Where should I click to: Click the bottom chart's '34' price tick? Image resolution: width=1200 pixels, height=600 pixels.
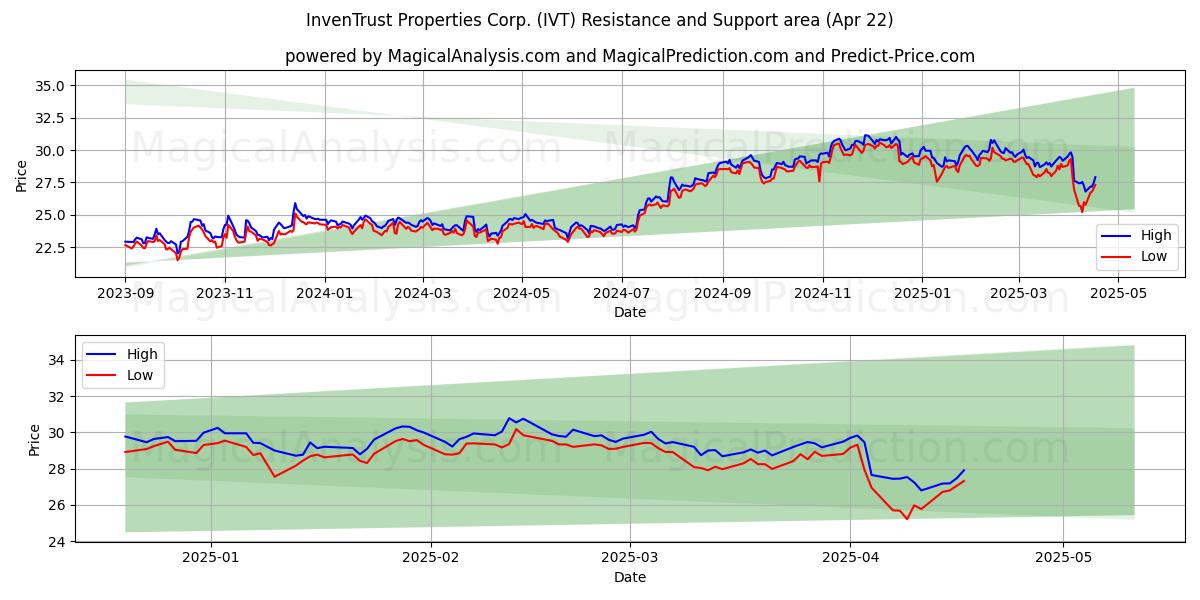[59, 360]
